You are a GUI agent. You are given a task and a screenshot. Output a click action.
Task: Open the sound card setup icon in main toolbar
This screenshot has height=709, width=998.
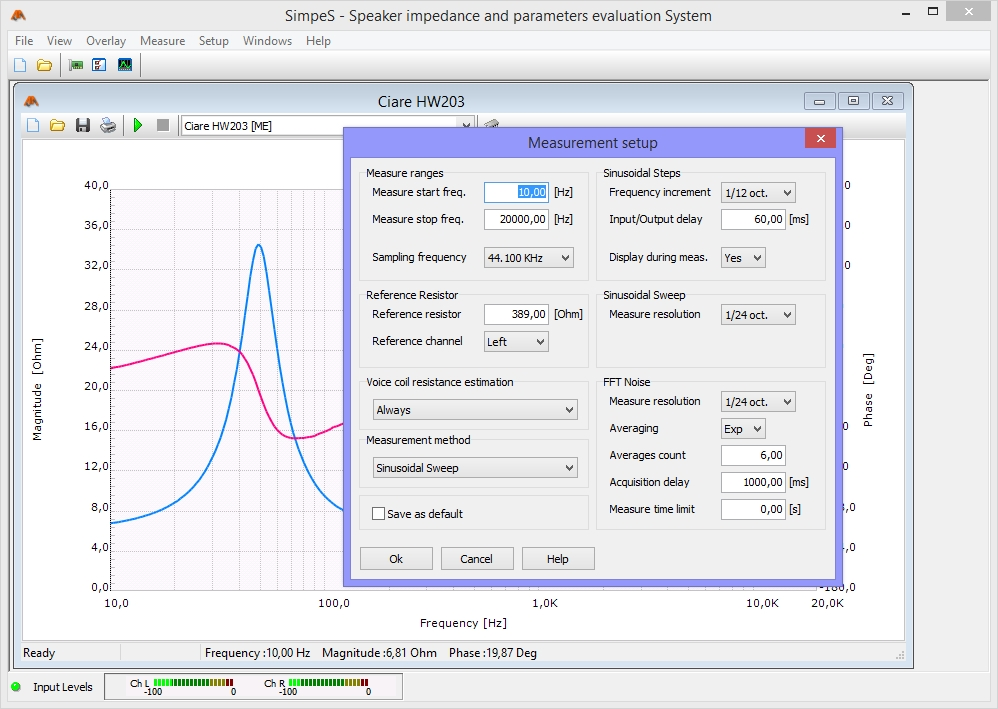76,65
